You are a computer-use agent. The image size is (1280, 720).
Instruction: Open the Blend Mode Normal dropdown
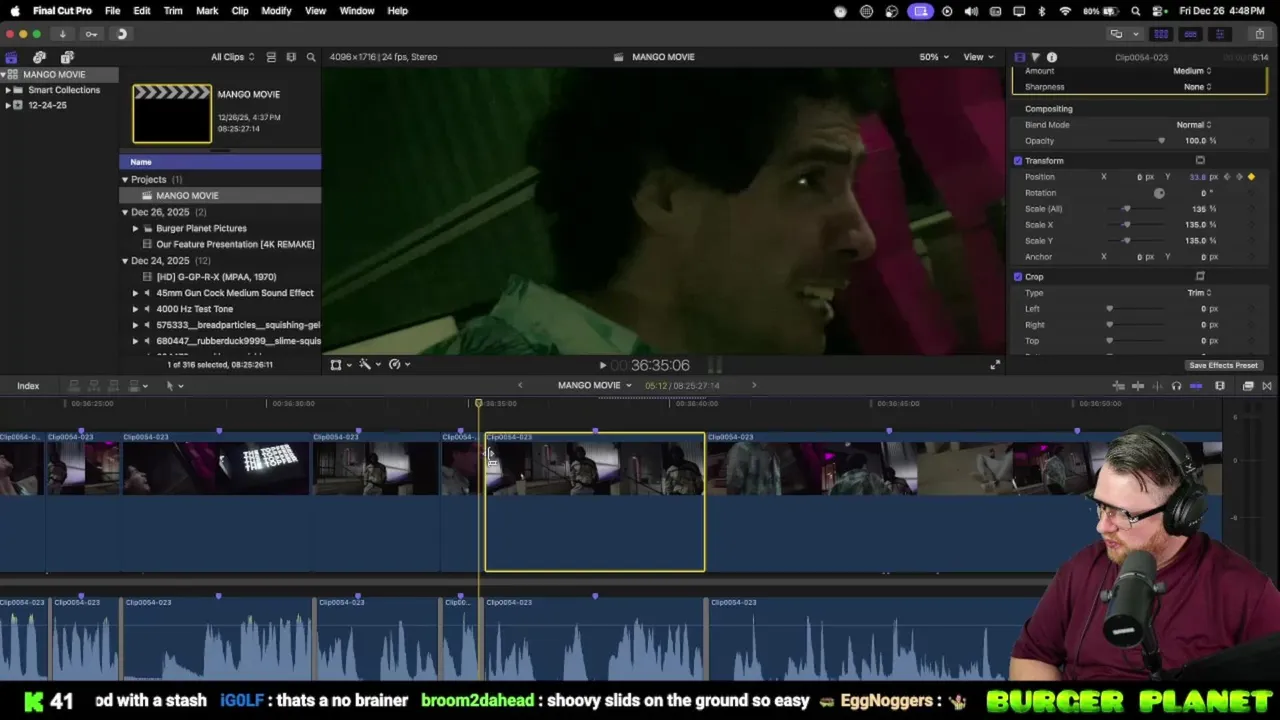pyautogui.click(x=1194, y=125)
